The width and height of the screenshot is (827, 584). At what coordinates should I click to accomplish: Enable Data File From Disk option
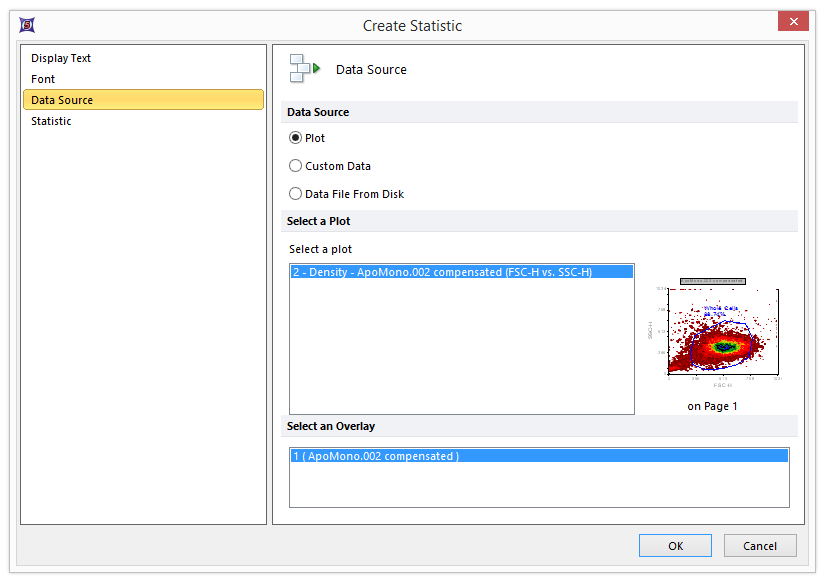pos(296,194)
